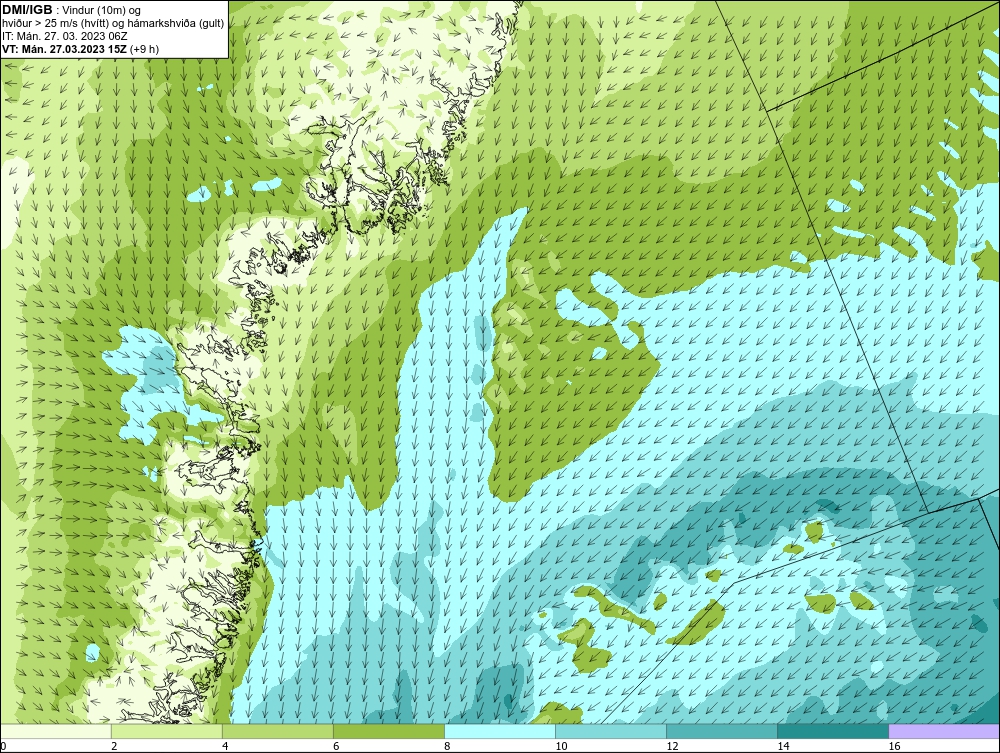Click the 'IT: Mán. 27. 03. 2023 06Z' line

click(65, 36)
